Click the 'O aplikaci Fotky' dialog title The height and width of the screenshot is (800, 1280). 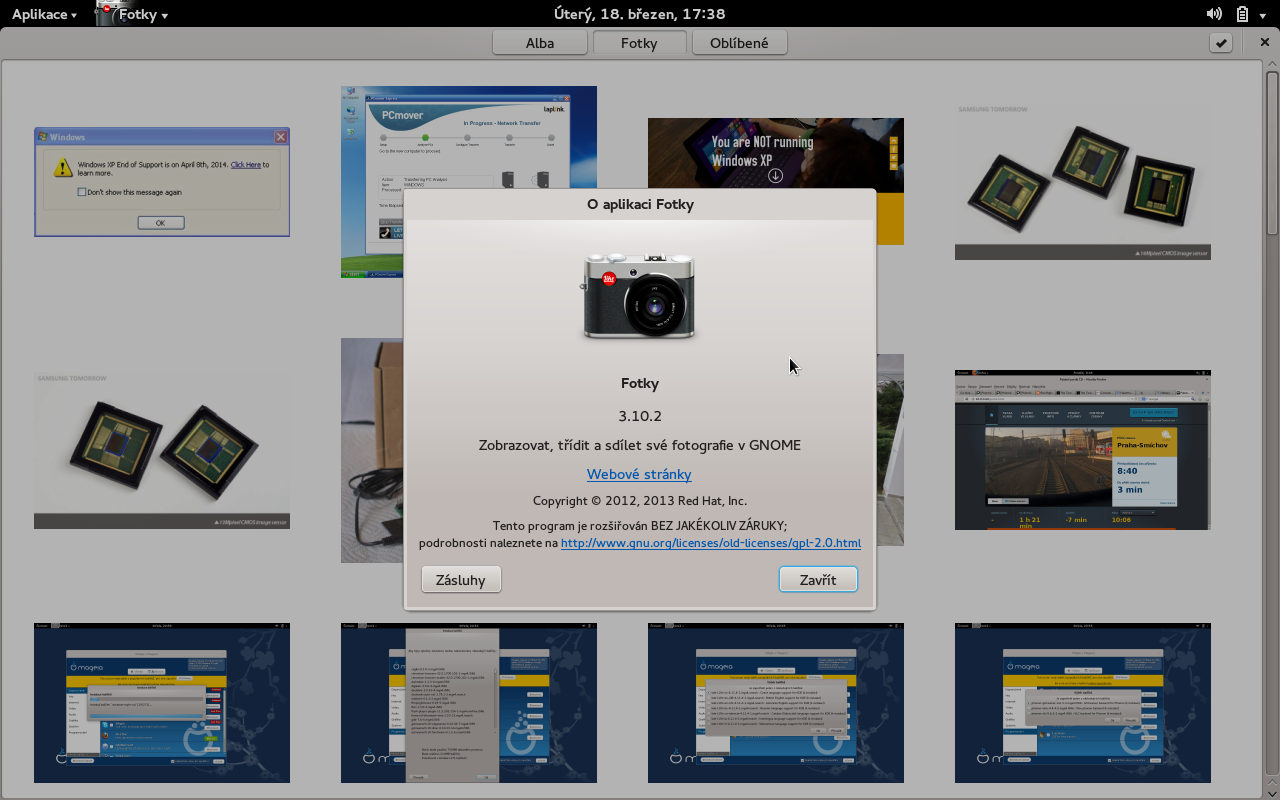[640, 205]
